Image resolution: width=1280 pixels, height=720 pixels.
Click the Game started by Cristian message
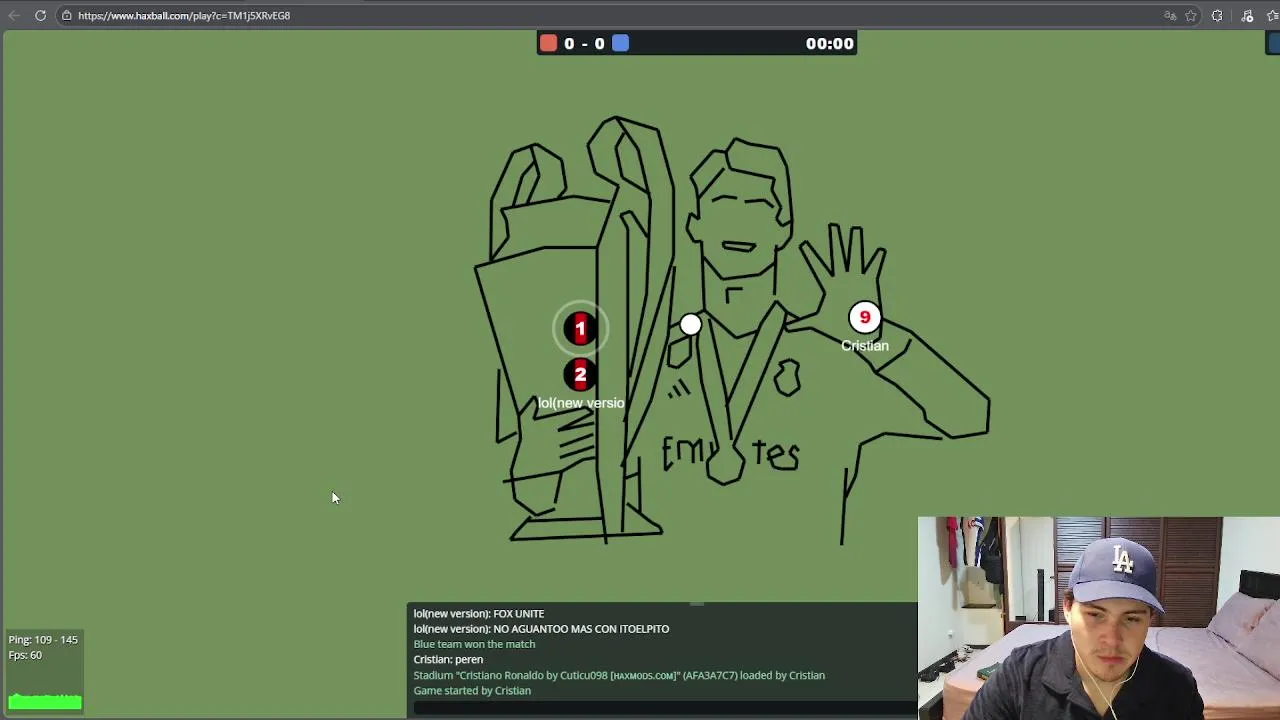(x=472, y=691)
